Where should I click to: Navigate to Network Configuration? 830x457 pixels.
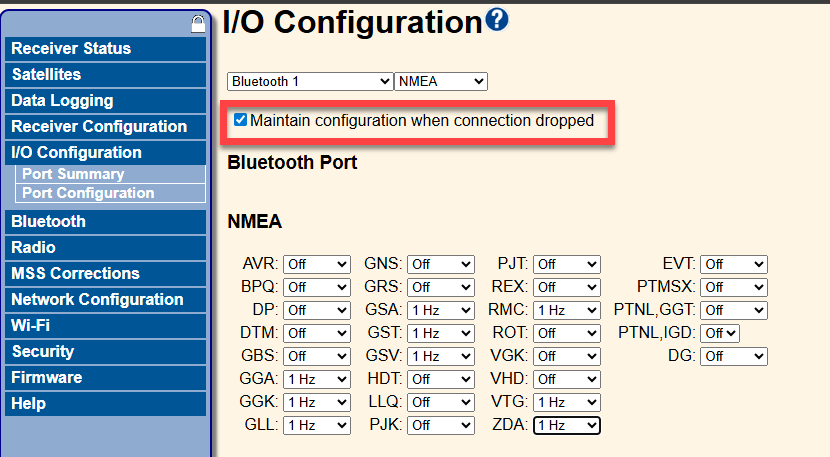pos(97,299)
